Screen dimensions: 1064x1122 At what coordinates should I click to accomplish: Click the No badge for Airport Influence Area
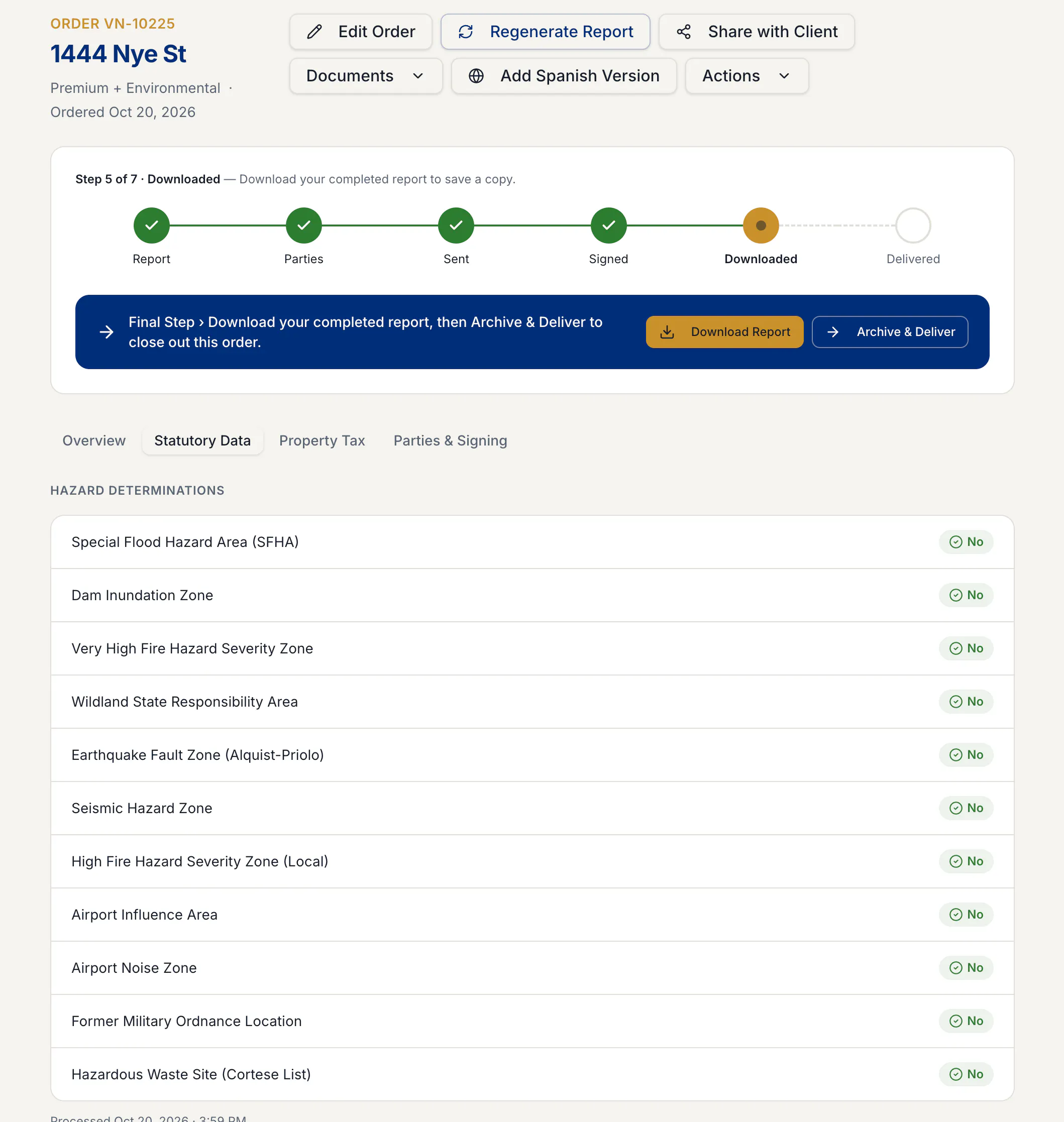[x=966, y=915]
